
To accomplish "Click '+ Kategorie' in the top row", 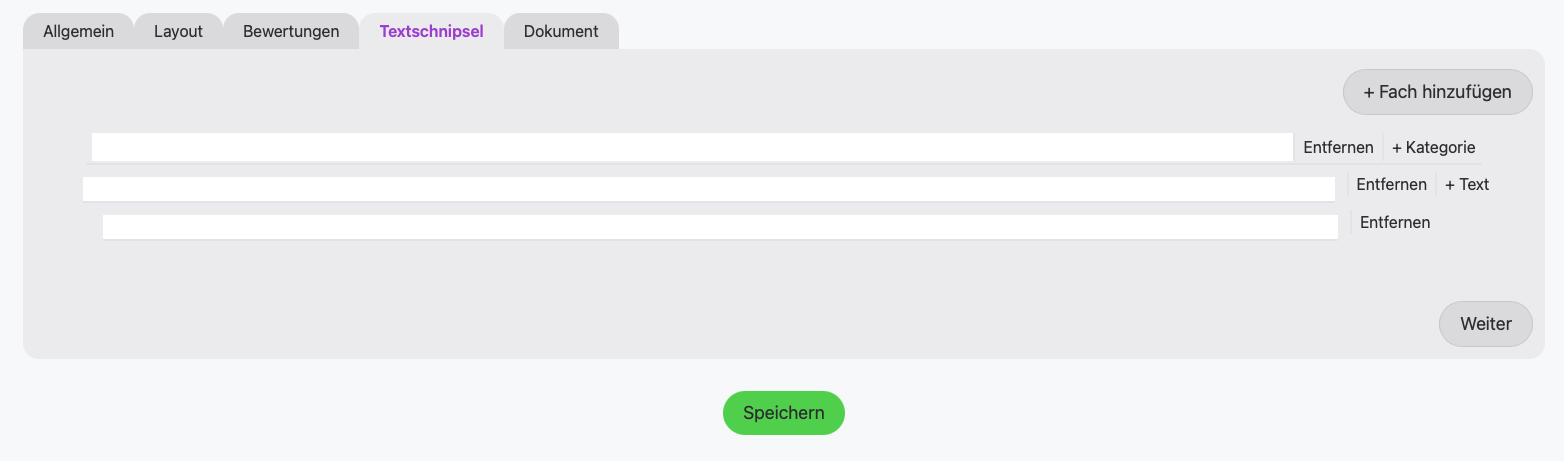I will click(1433, 147).
